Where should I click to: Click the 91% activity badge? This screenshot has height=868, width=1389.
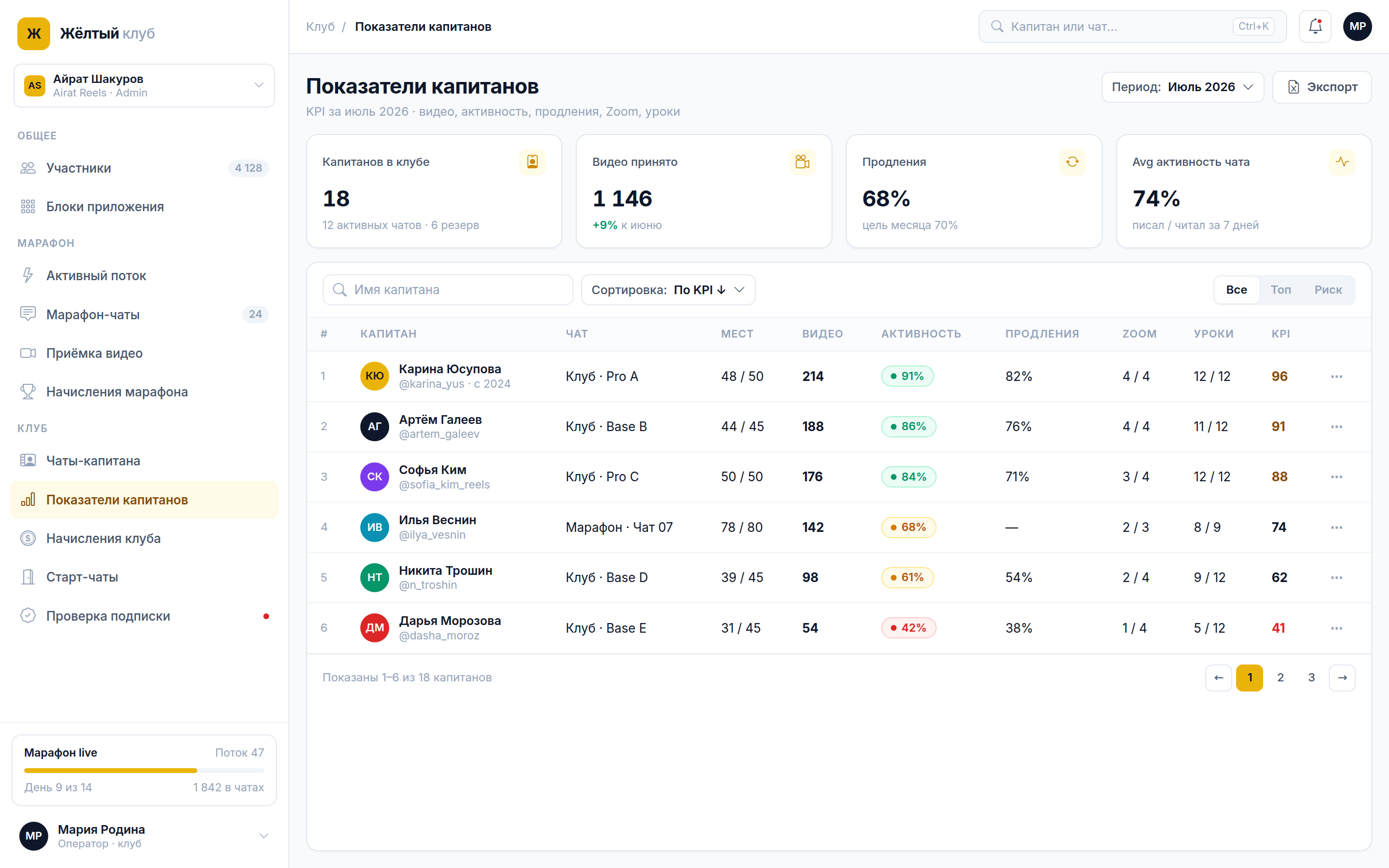click(x=907, y=377)
